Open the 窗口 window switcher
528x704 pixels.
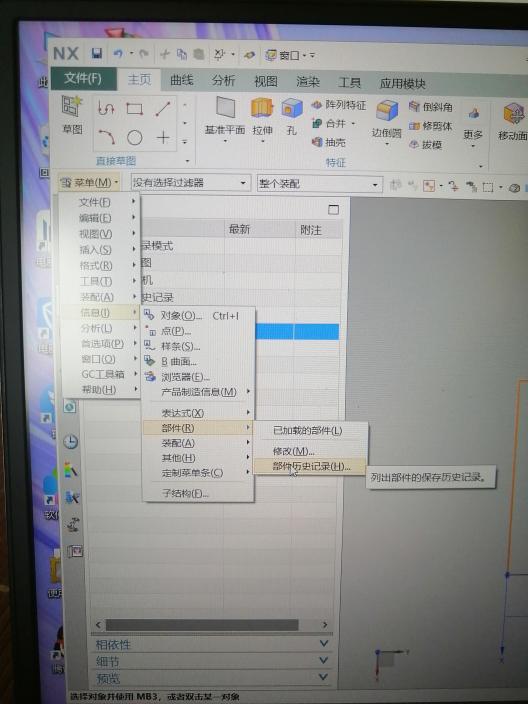[x=285, y=55]
